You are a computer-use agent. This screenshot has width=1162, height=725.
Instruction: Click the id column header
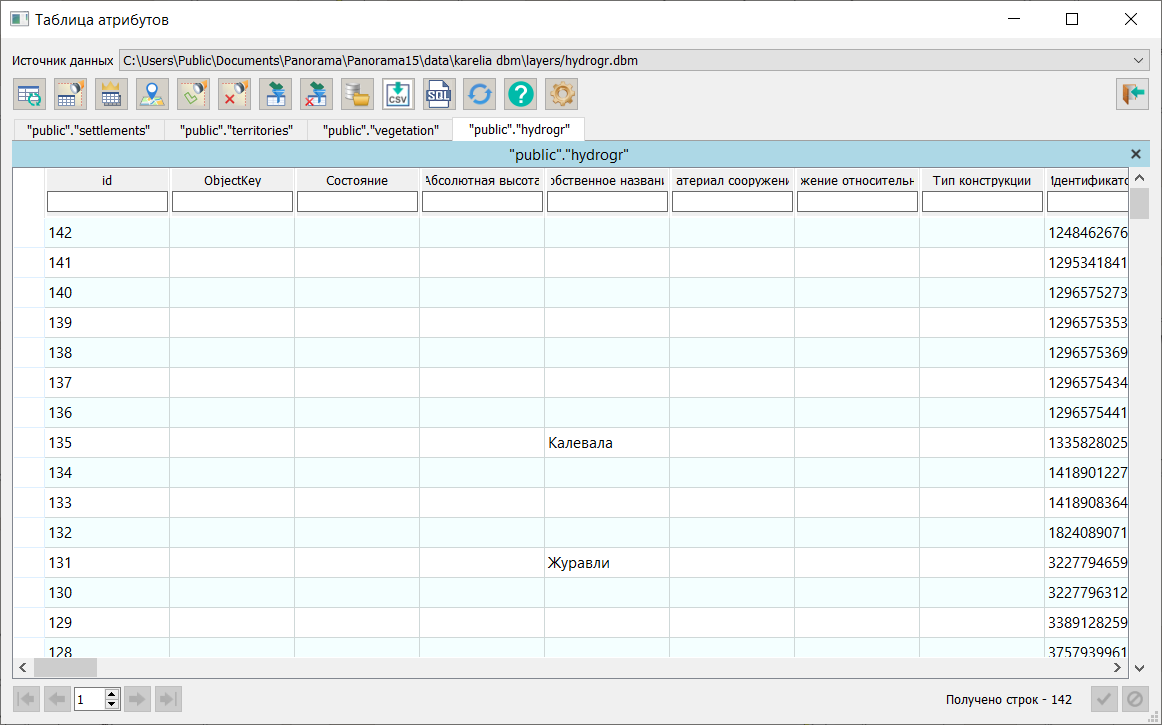(x=107, y=180)
